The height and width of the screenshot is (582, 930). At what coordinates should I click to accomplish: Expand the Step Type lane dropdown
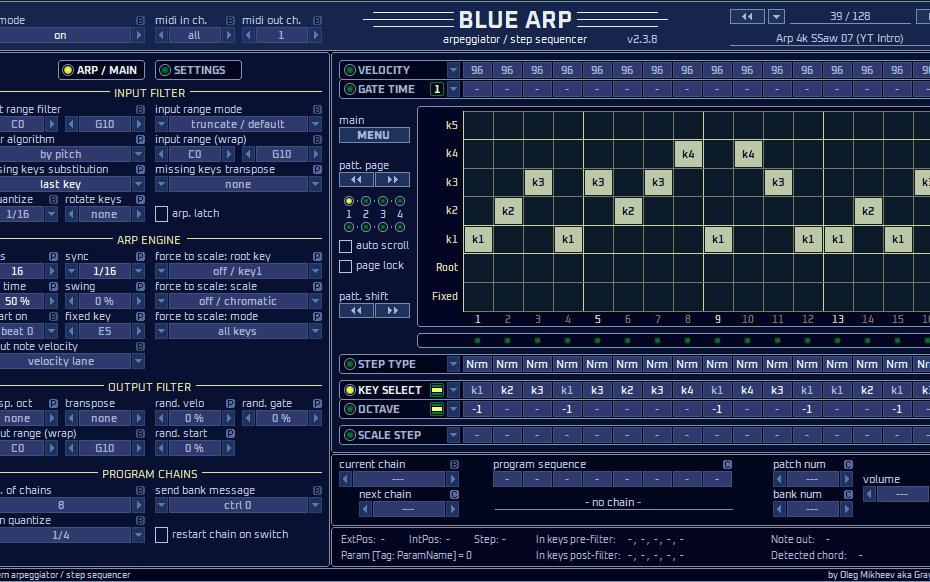pyautogui.click(x=454, y=364)
